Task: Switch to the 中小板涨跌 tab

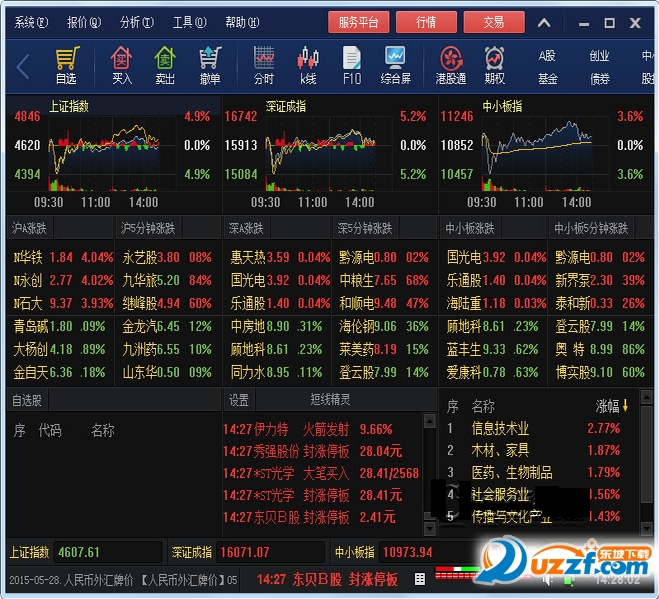Action: (470, 228)
